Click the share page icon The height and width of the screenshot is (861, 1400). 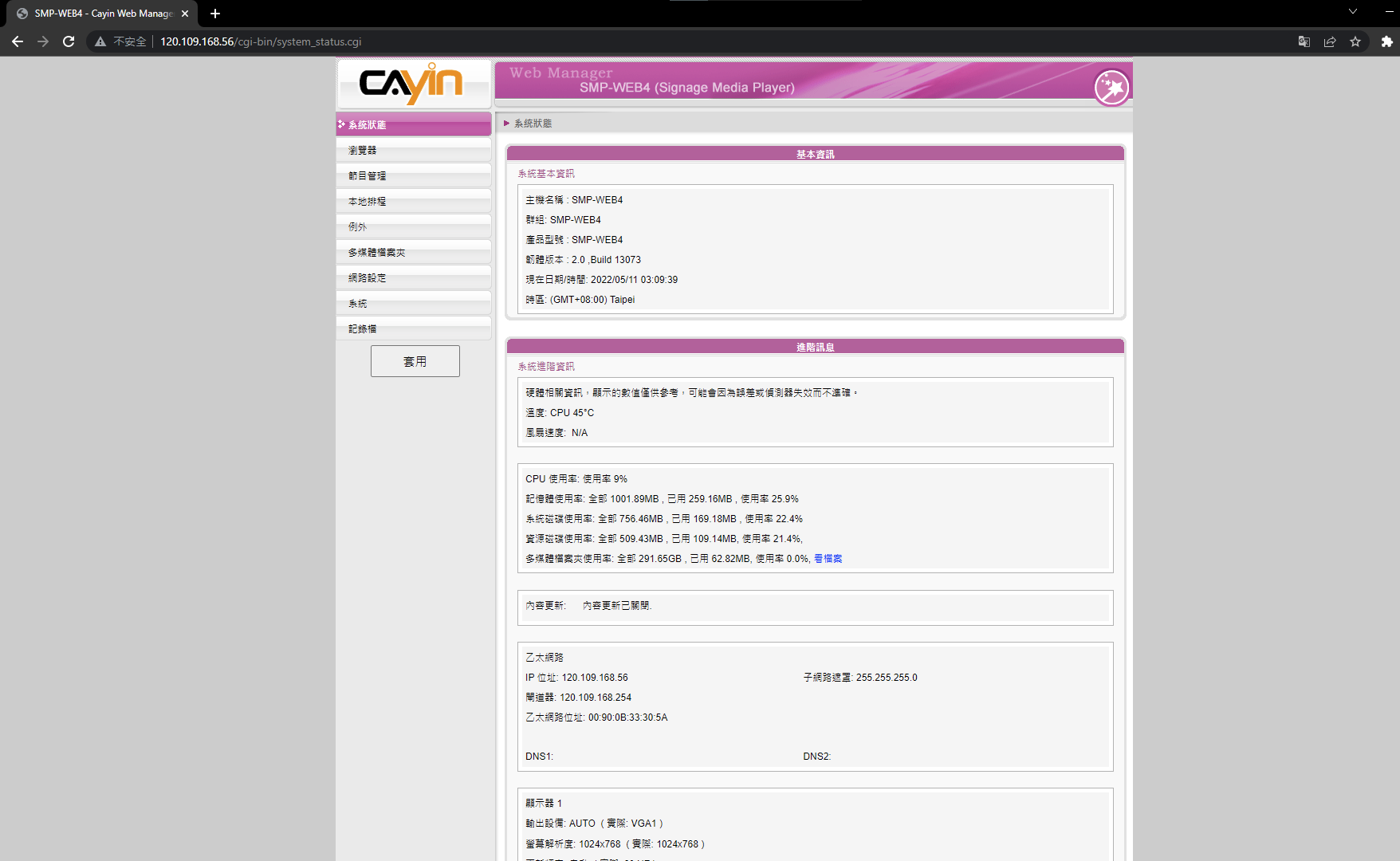click(x=1330, y=41)
